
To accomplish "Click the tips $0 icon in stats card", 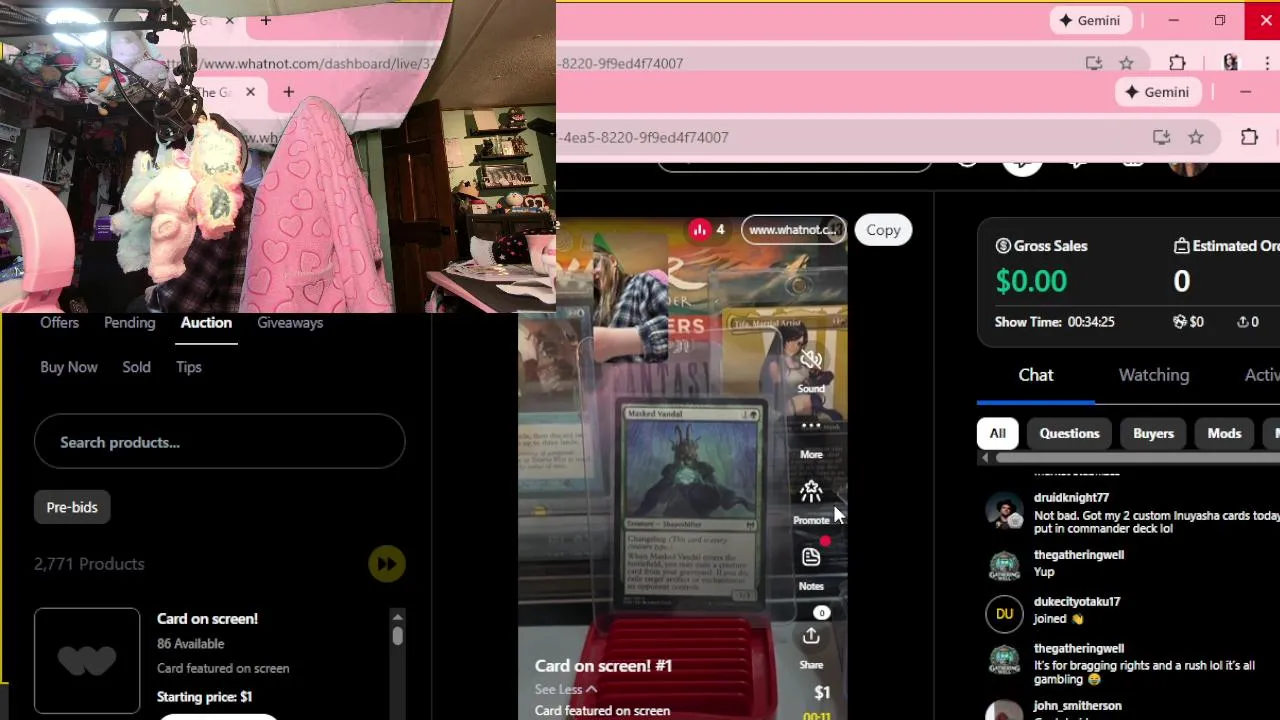I will 1180,322.
